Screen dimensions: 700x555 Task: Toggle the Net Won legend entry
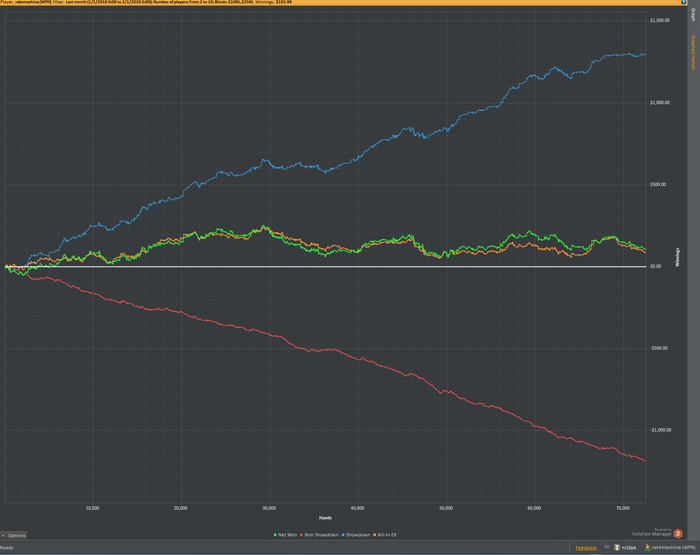285,535
